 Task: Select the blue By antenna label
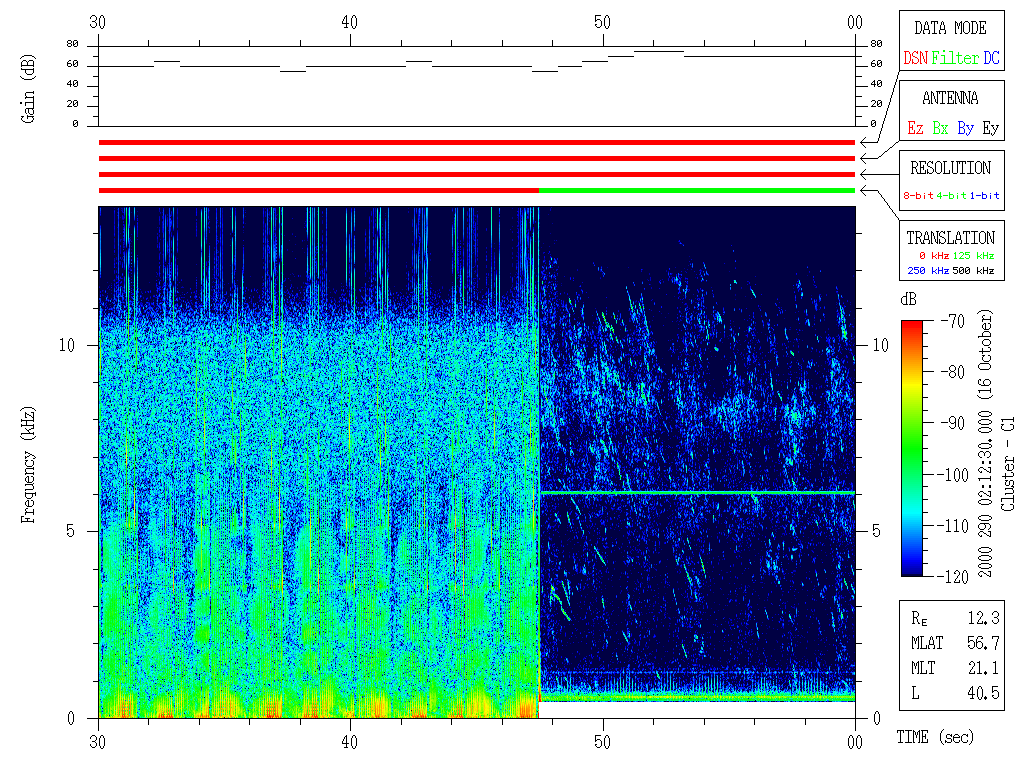(x=965, y=129)
